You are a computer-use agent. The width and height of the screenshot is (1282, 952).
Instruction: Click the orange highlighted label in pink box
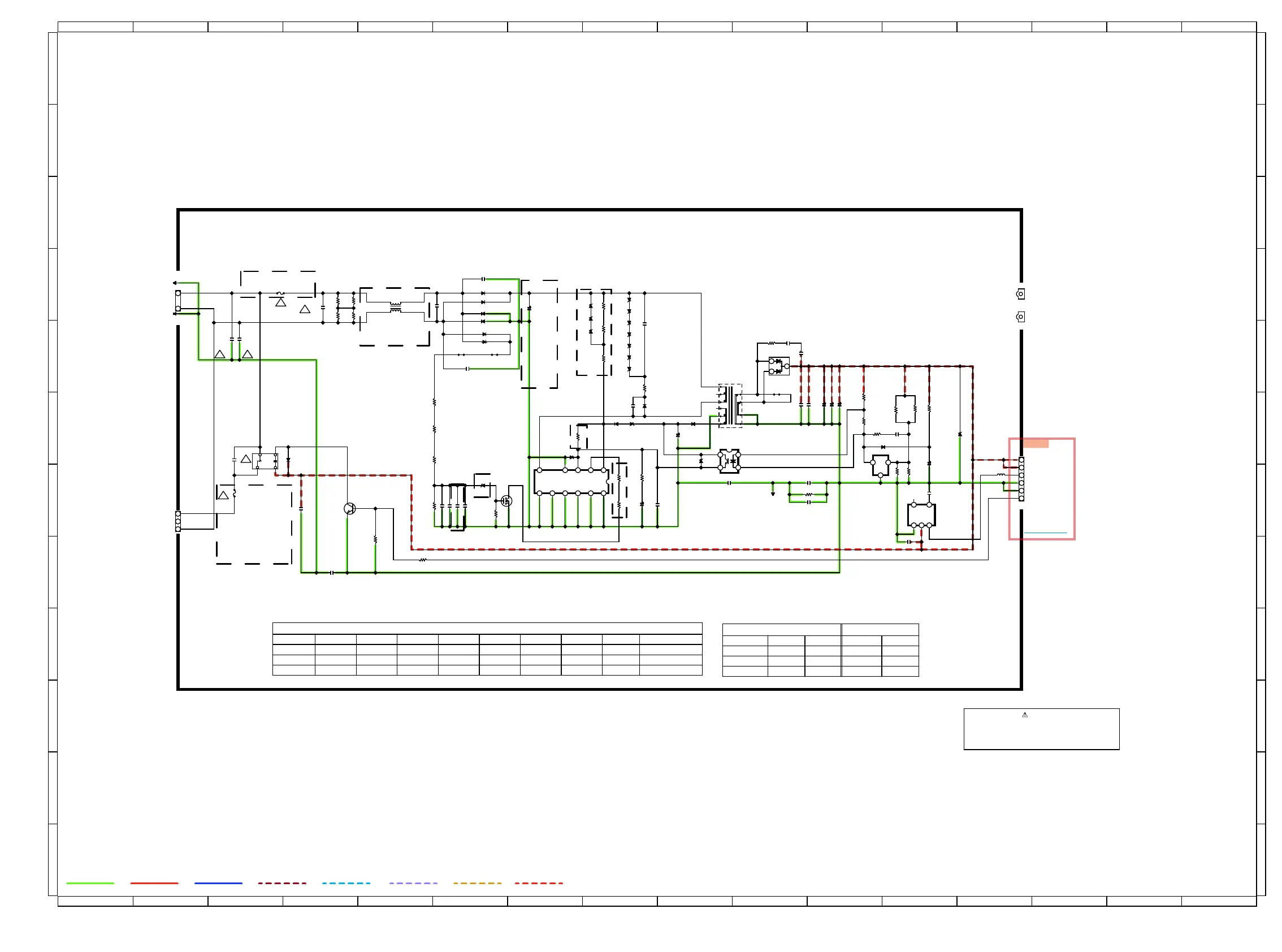pos(1036,443)
